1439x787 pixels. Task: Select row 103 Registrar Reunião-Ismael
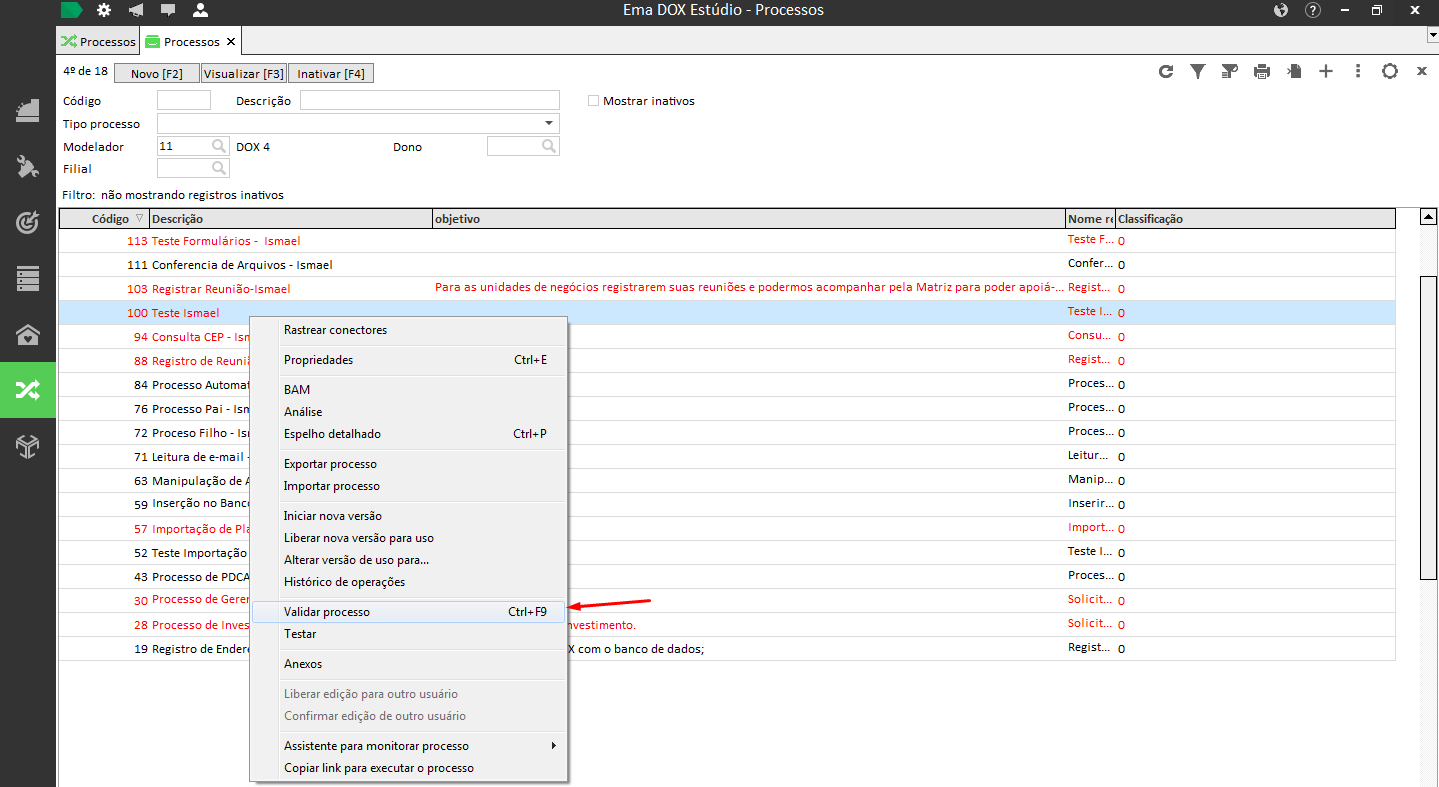pyautogui.click(x=727, y=288)
